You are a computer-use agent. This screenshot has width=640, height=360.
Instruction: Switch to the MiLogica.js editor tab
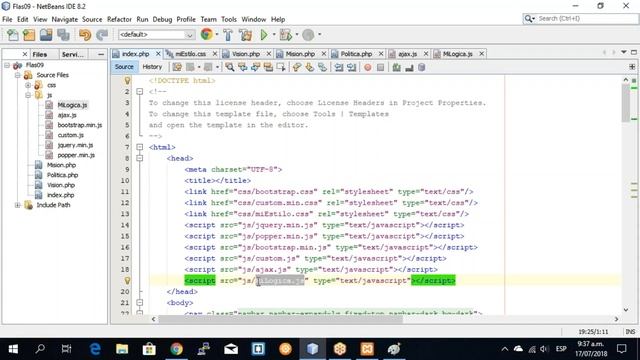point(457,54)
